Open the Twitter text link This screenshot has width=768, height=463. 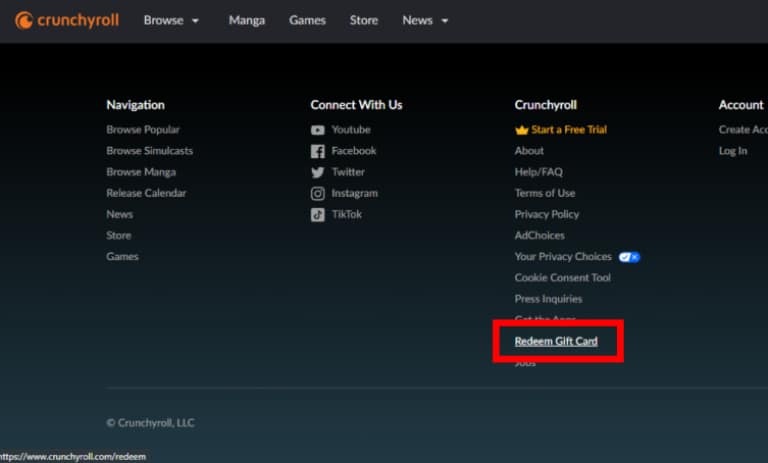(x=348, y=172)
